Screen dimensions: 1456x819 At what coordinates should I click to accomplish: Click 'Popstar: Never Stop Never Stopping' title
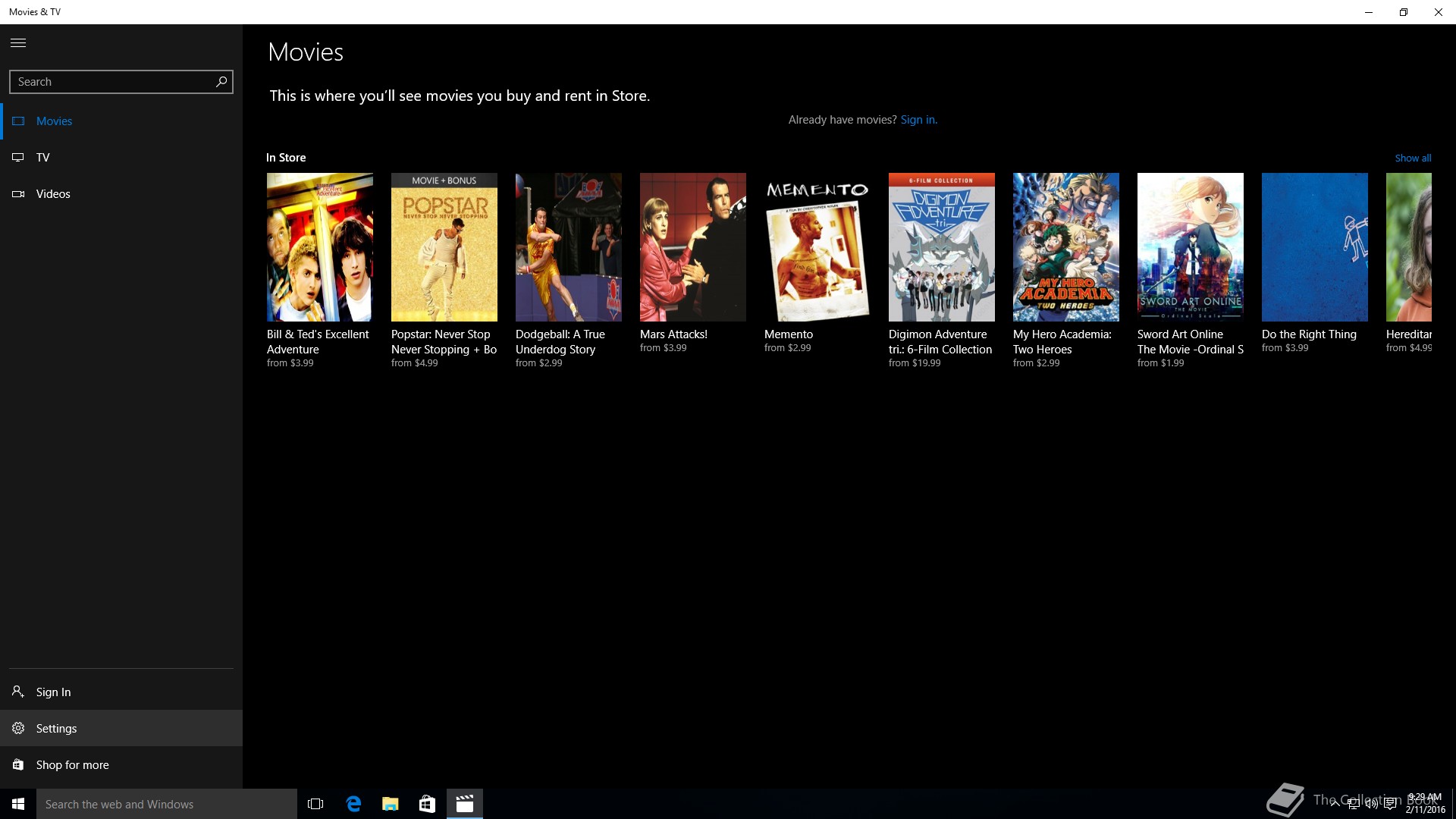point(444,341)
